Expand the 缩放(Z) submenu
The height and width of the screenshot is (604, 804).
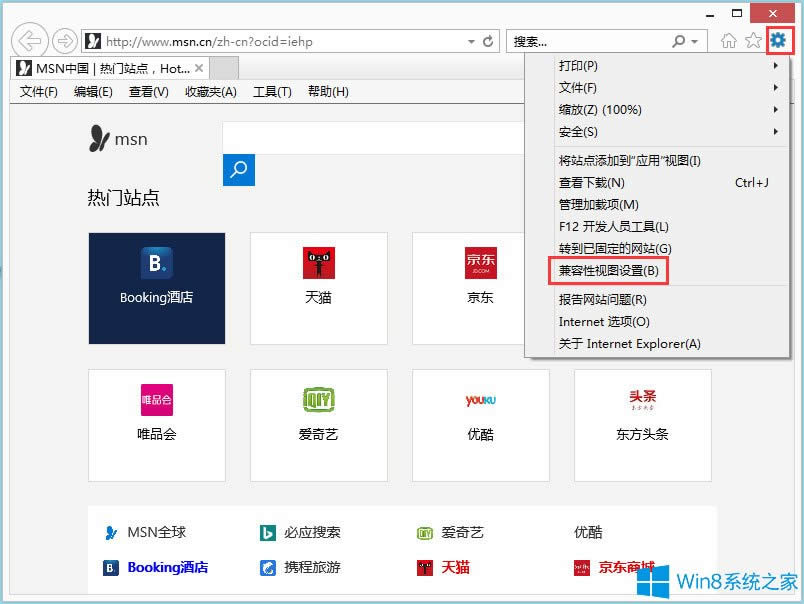tap(640, 109)
